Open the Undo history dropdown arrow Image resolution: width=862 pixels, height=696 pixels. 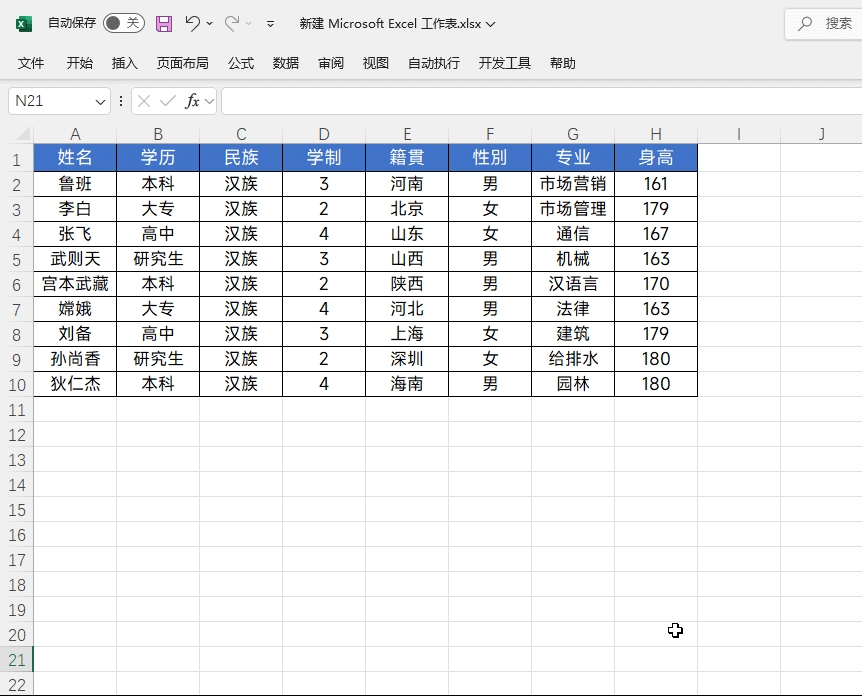click(210, 23)
